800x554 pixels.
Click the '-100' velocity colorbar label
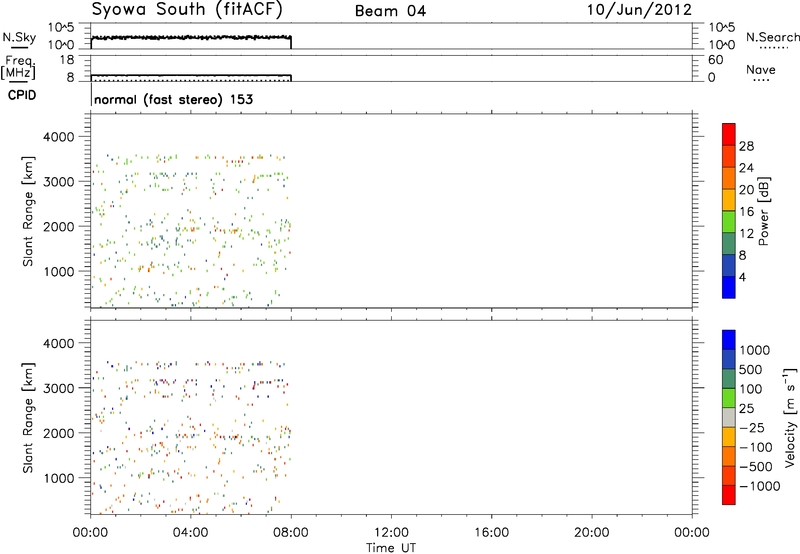(756, 447)
